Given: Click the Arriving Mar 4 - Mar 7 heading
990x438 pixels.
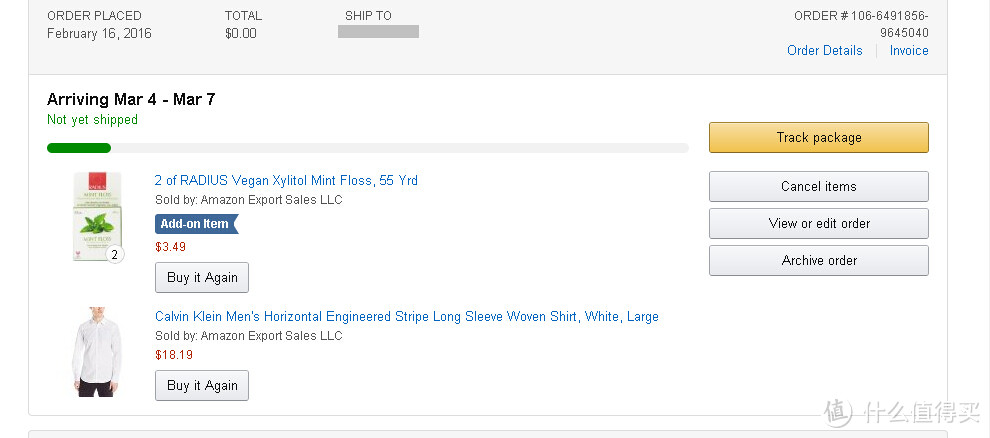Looking at the screenshot, I should point(131,99).
